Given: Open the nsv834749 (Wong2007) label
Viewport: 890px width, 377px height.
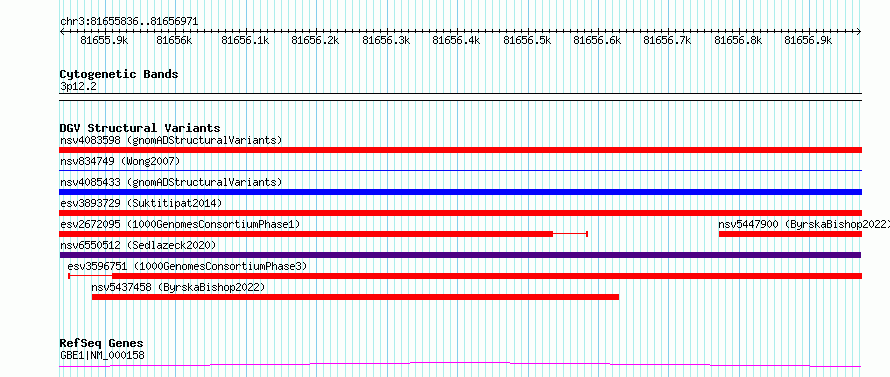Looking at the screenshot, I should click(120, 161).
